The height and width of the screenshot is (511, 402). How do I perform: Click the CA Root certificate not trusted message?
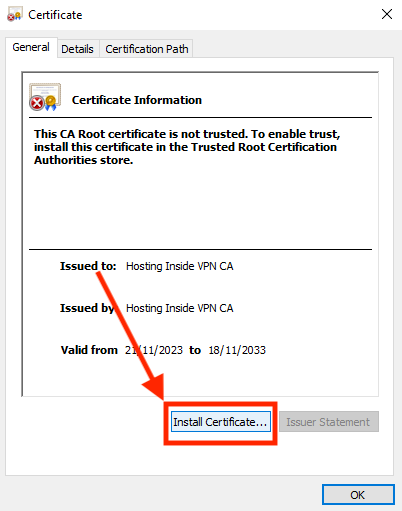pyautogui.click(x=187, y=147)
